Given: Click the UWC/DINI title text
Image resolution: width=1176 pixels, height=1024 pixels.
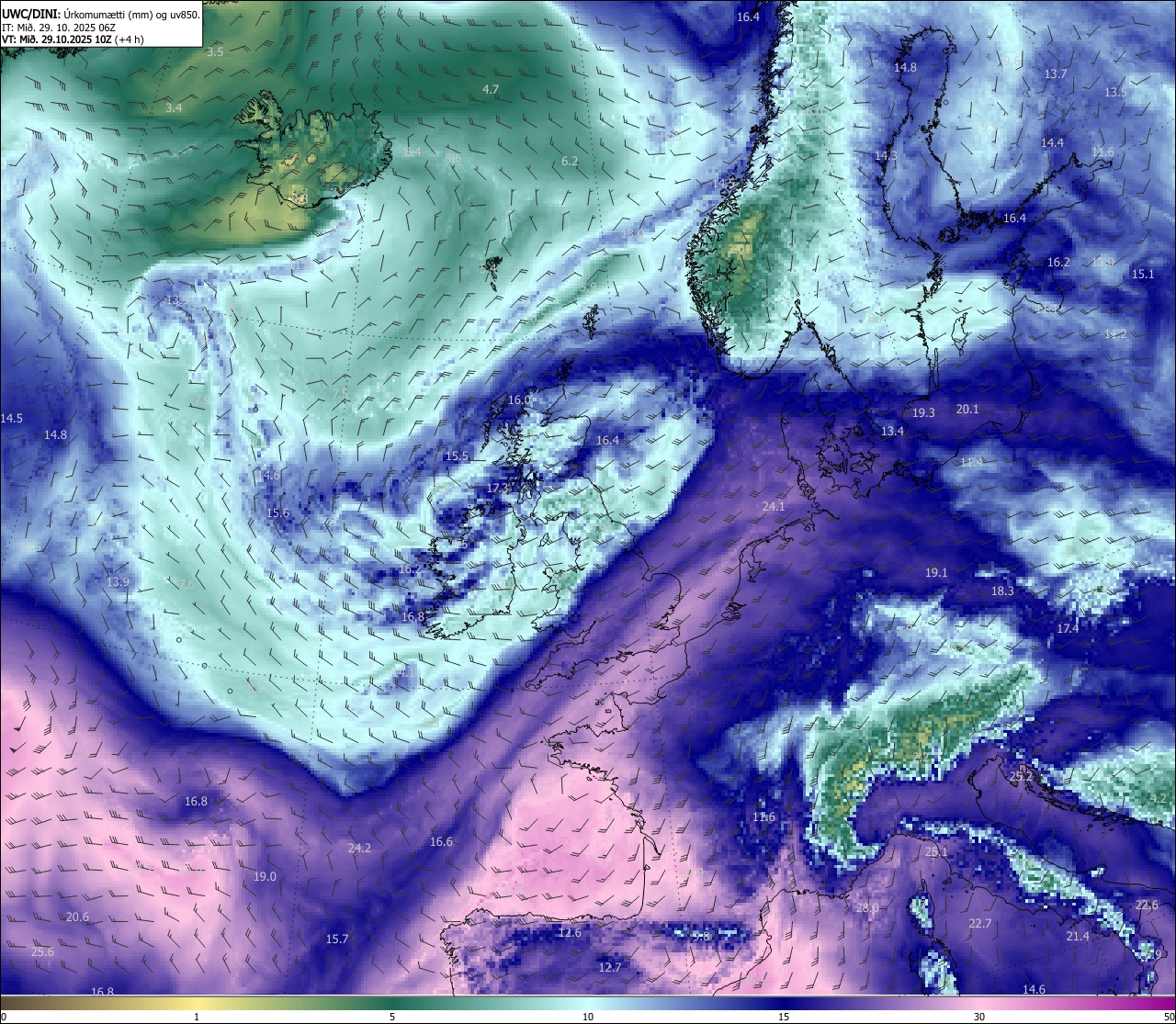Looking at the screenshot, I should tap(31, 15).
